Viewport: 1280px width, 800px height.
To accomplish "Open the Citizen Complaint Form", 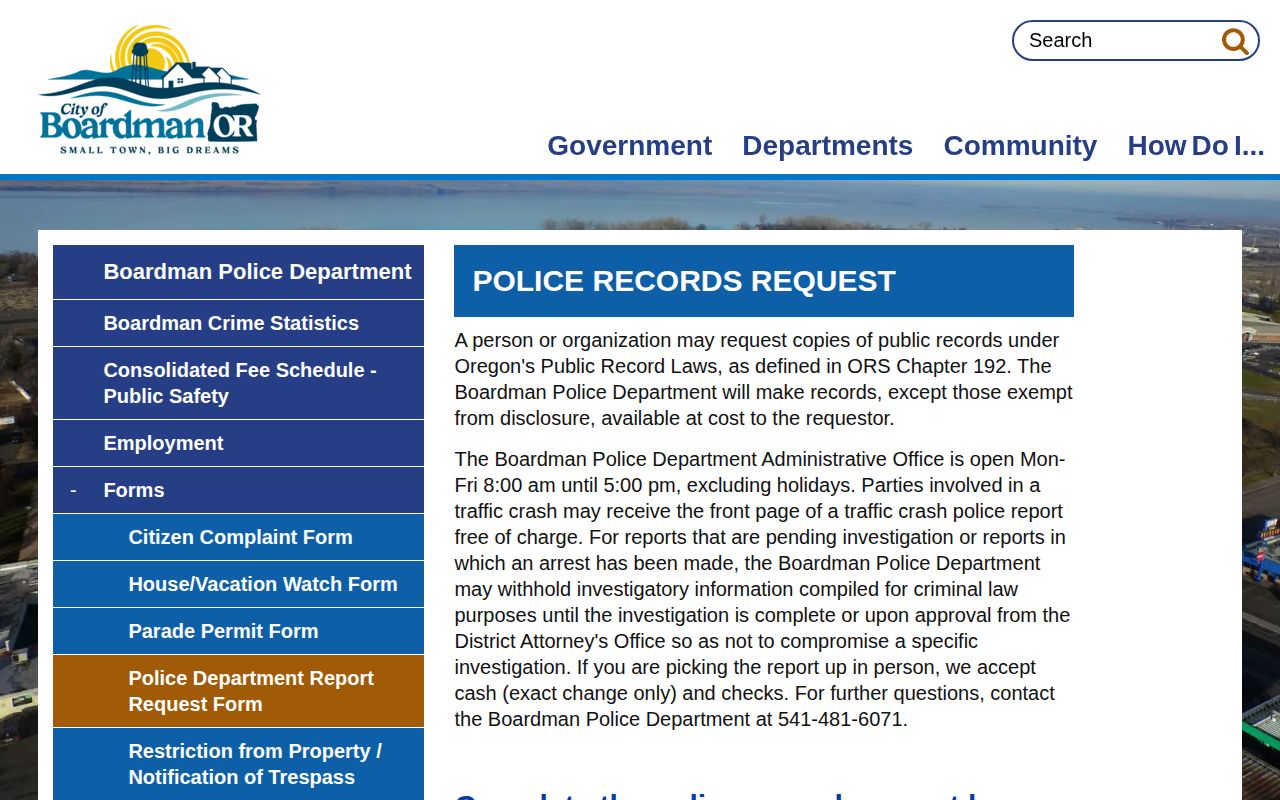I will coord(238,537).
